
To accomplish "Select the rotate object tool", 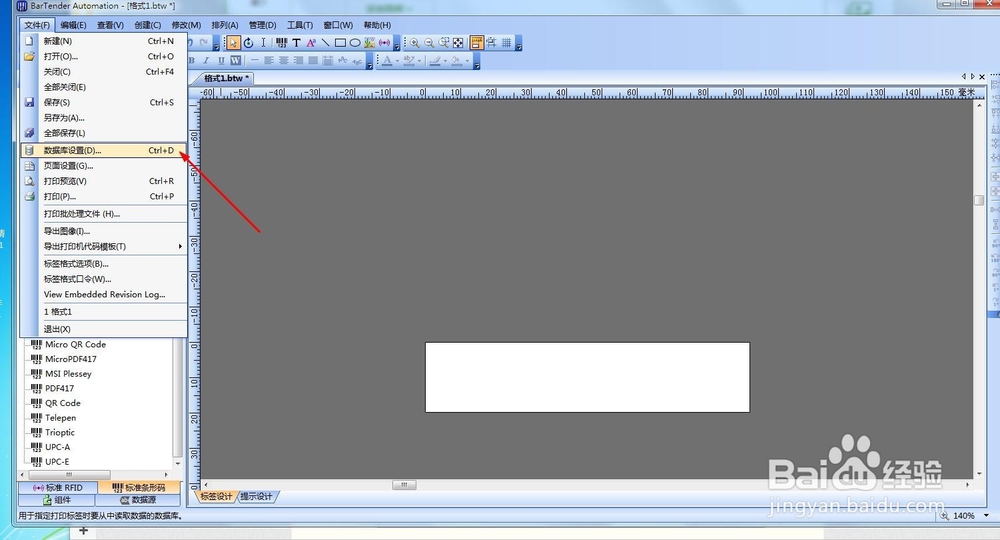I will tap(248, 43).
